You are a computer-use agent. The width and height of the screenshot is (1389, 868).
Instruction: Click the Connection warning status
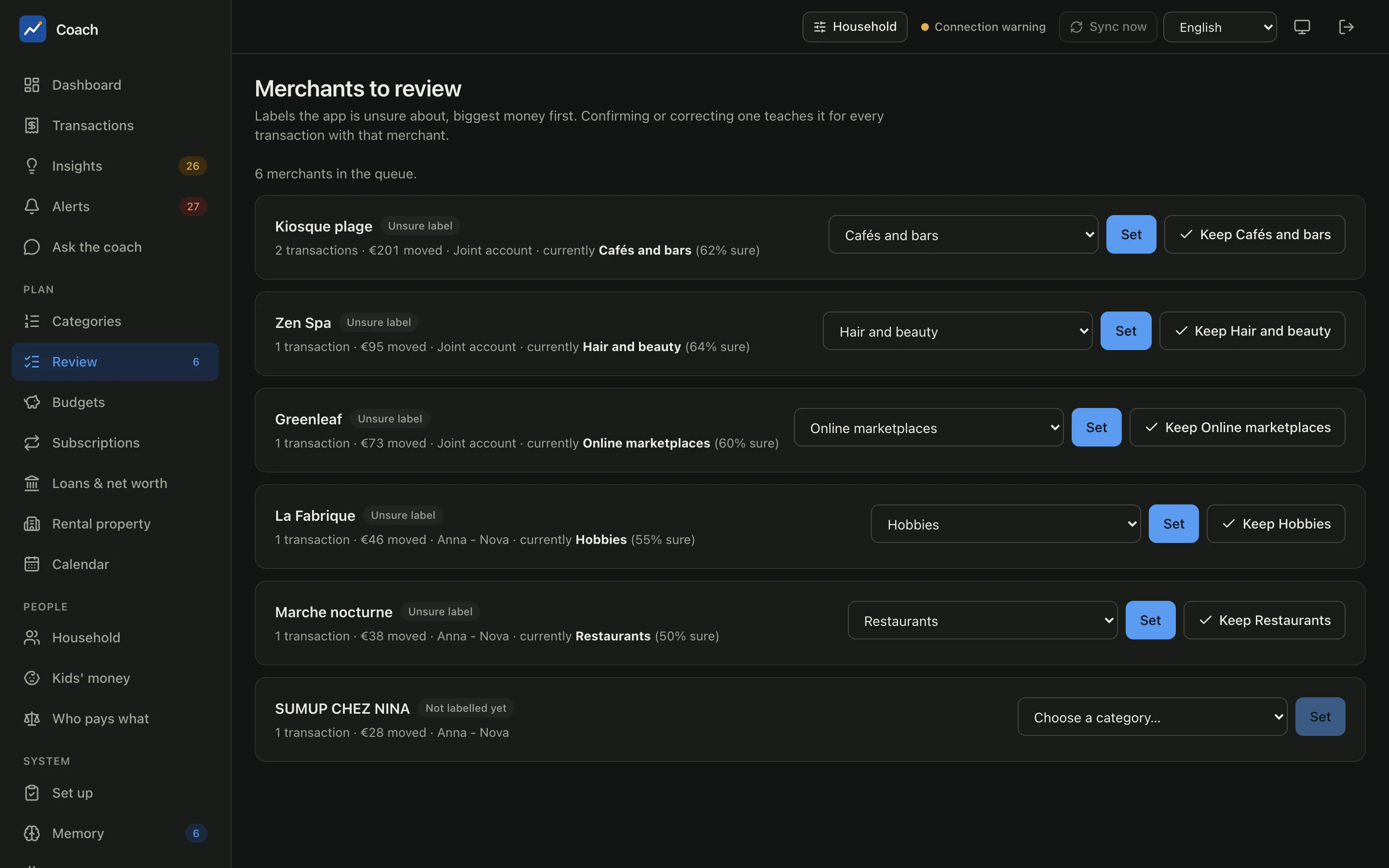click(982, 27)
